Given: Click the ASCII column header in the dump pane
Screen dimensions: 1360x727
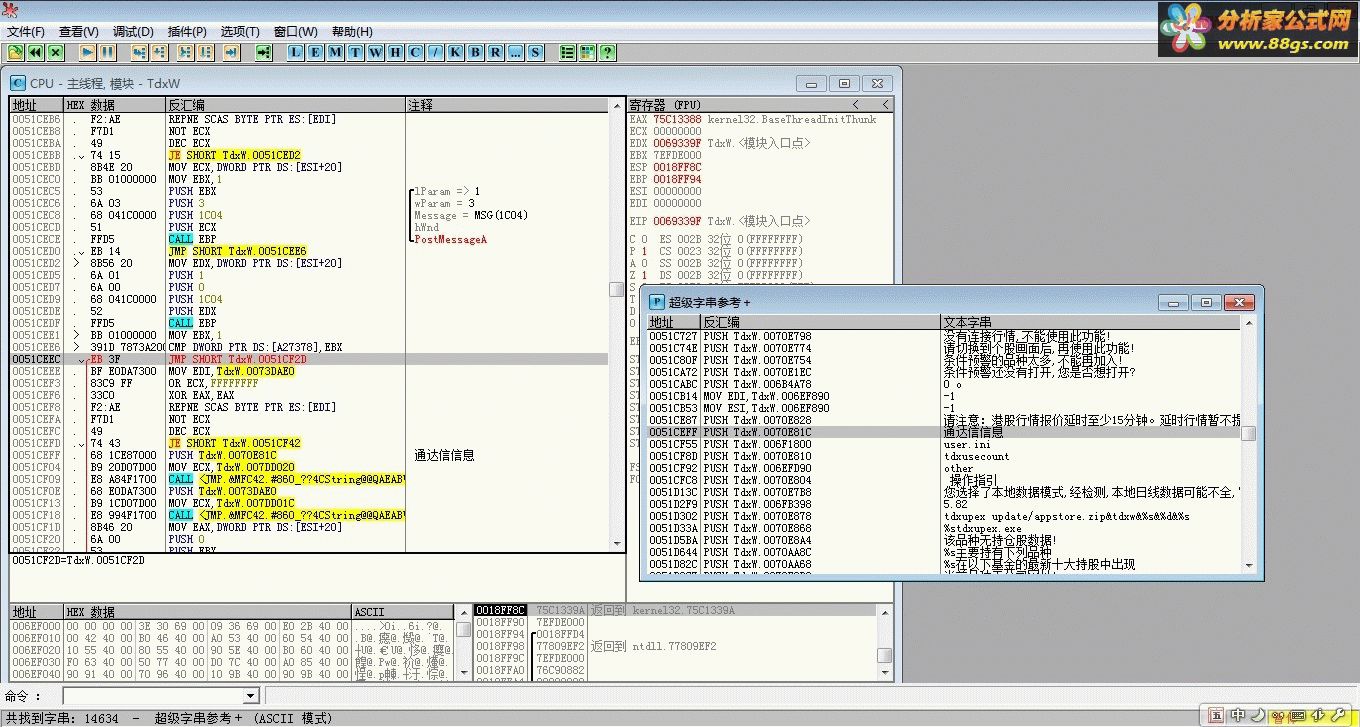Looking at the screenshot, I should pos(403,612).
